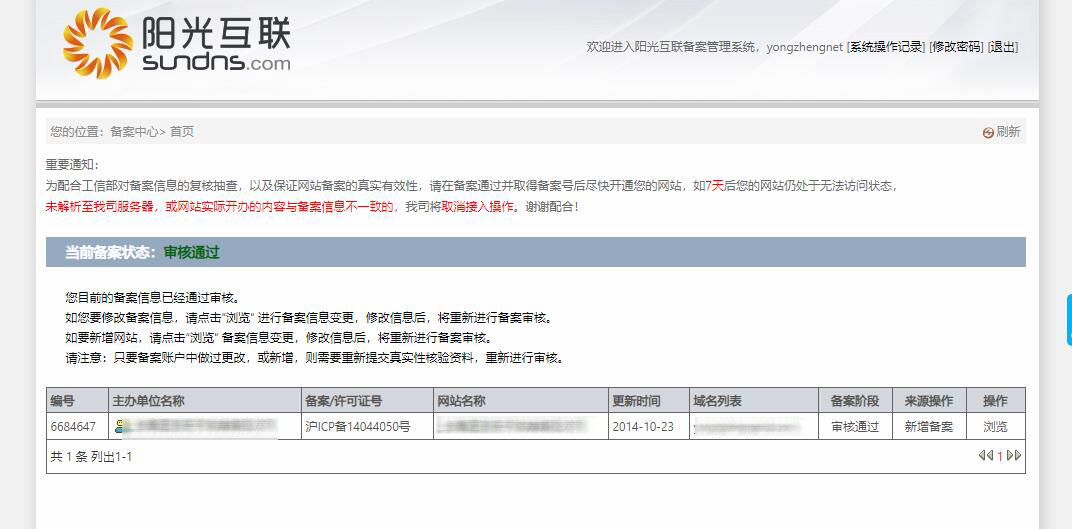Navigate to 备案中心 in the breadcrumb
The height and width of the screenshot is (529, 1072).
pyautogui.click(x=134, y=132)
